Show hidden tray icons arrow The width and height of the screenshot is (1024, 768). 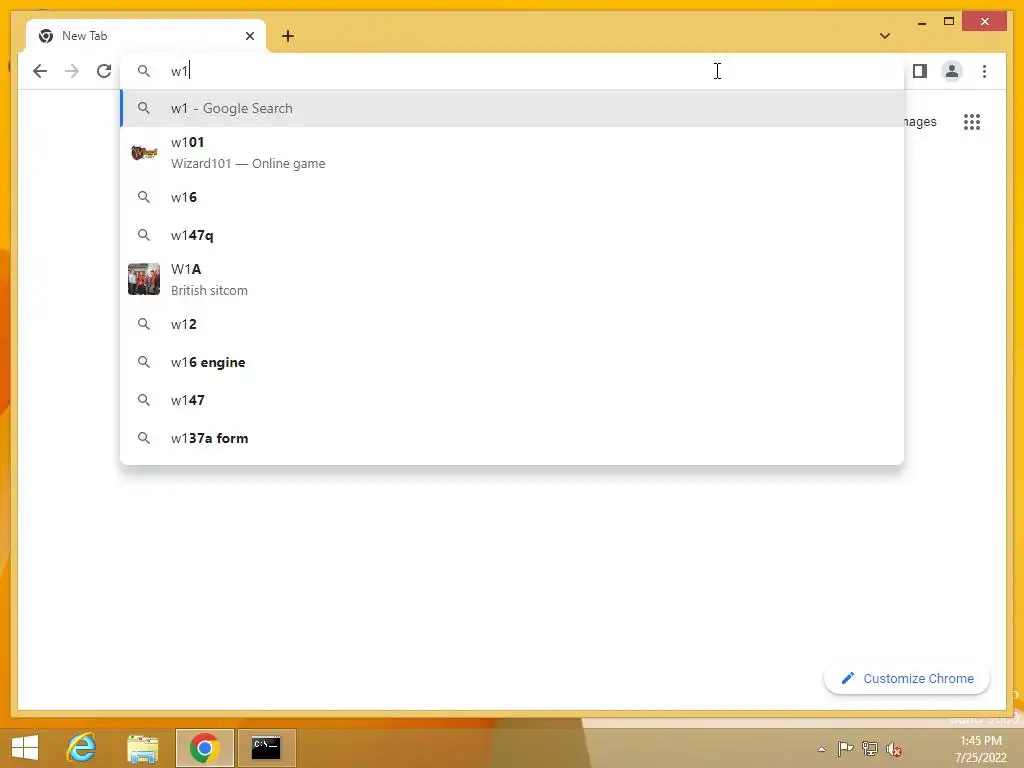(822, 749)
